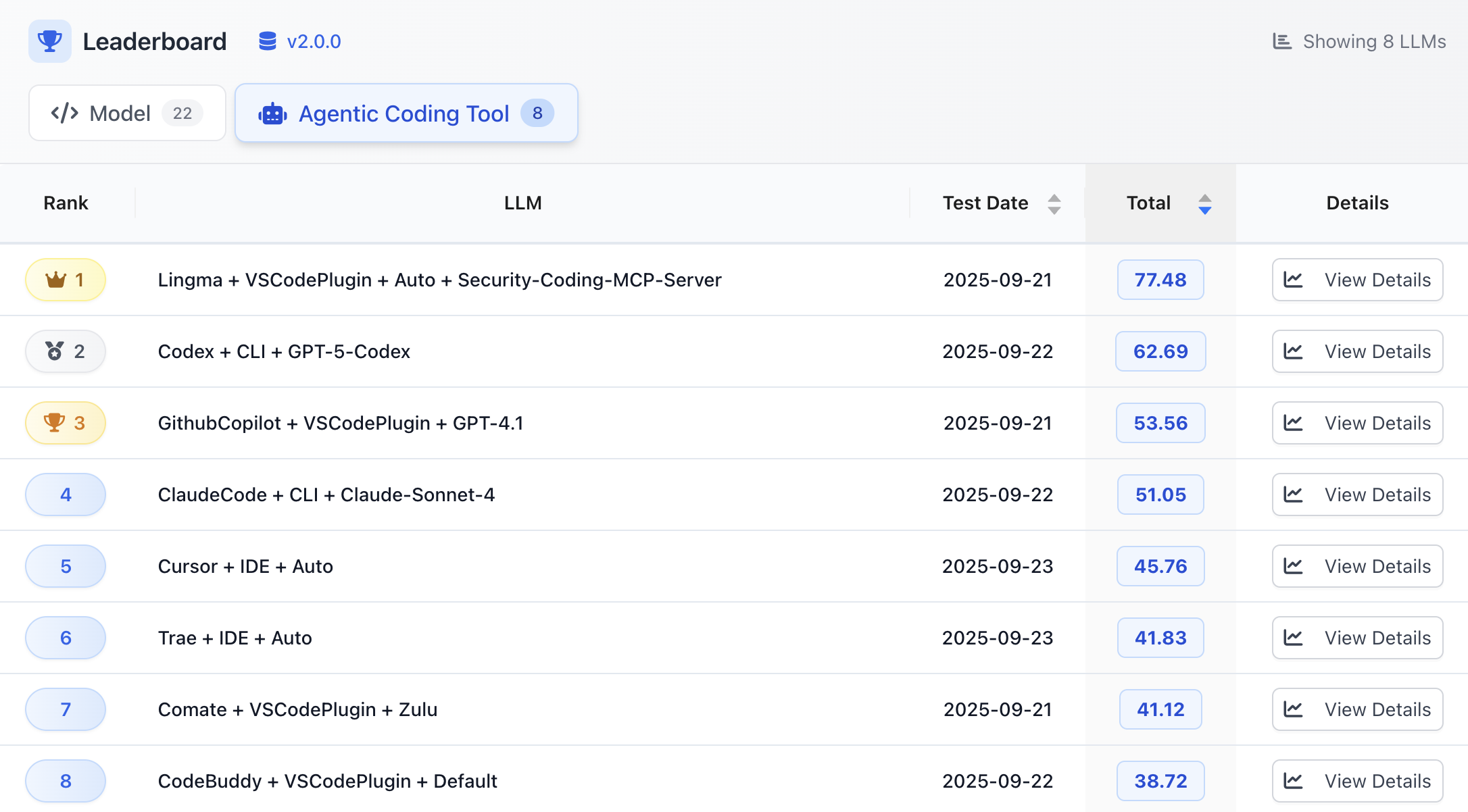Switch to the Model tab
Image resolution: width=1468 pixels, height=812 pixels.
click(x=127, y=113)
